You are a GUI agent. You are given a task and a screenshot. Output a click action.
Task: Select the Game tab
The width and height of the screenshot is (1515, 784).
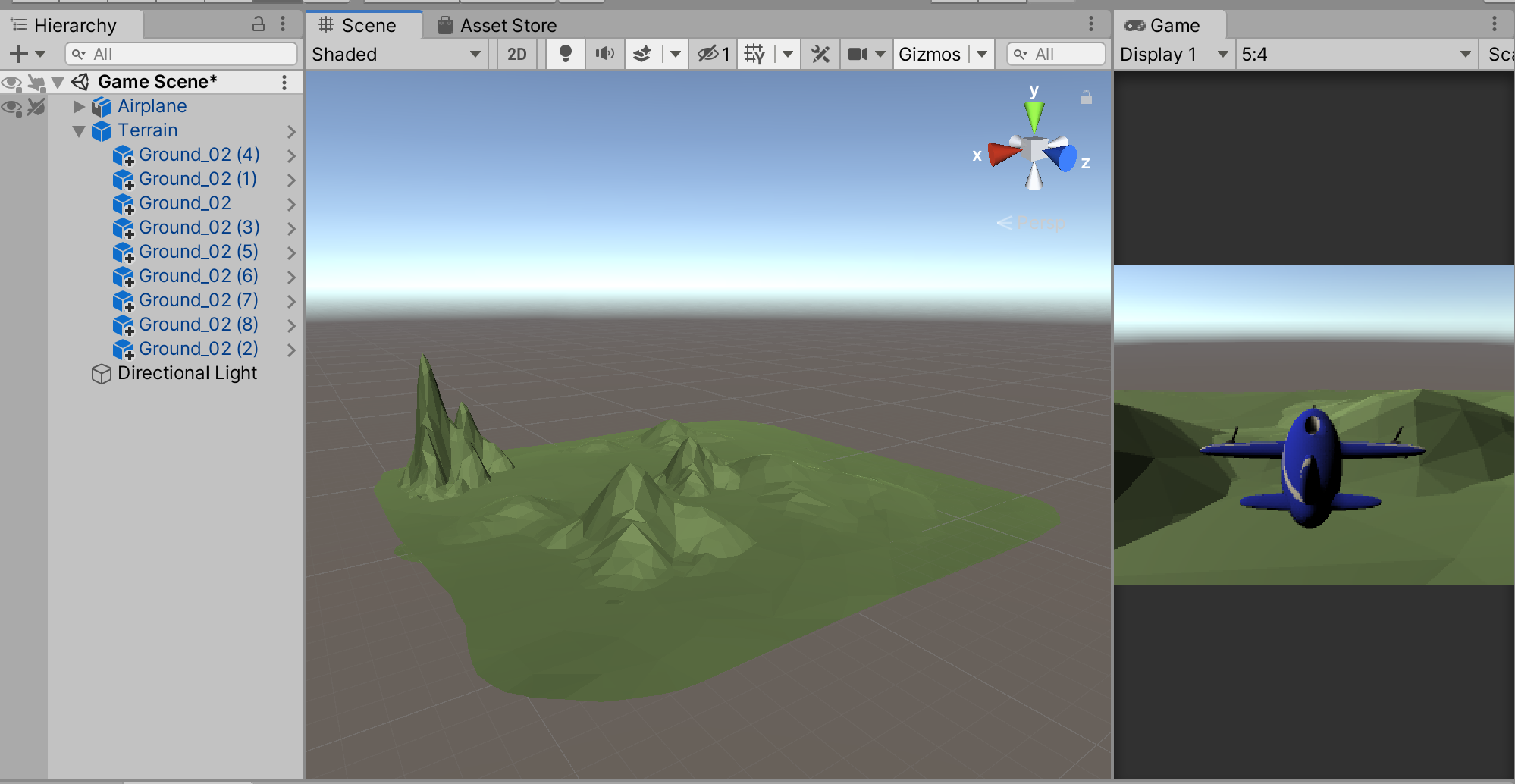[1169, 25]
